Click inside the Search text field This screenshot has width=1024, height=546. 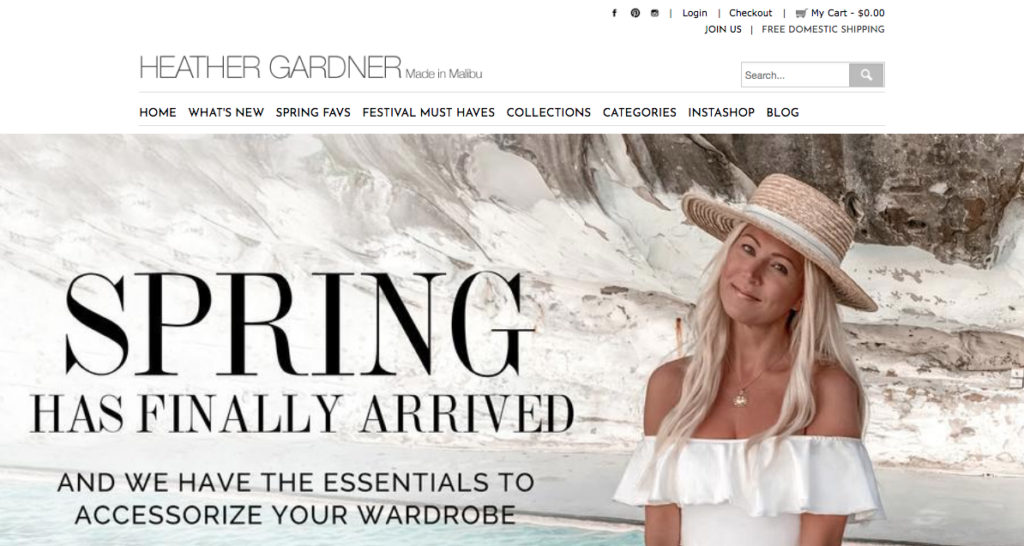(795, 75)
